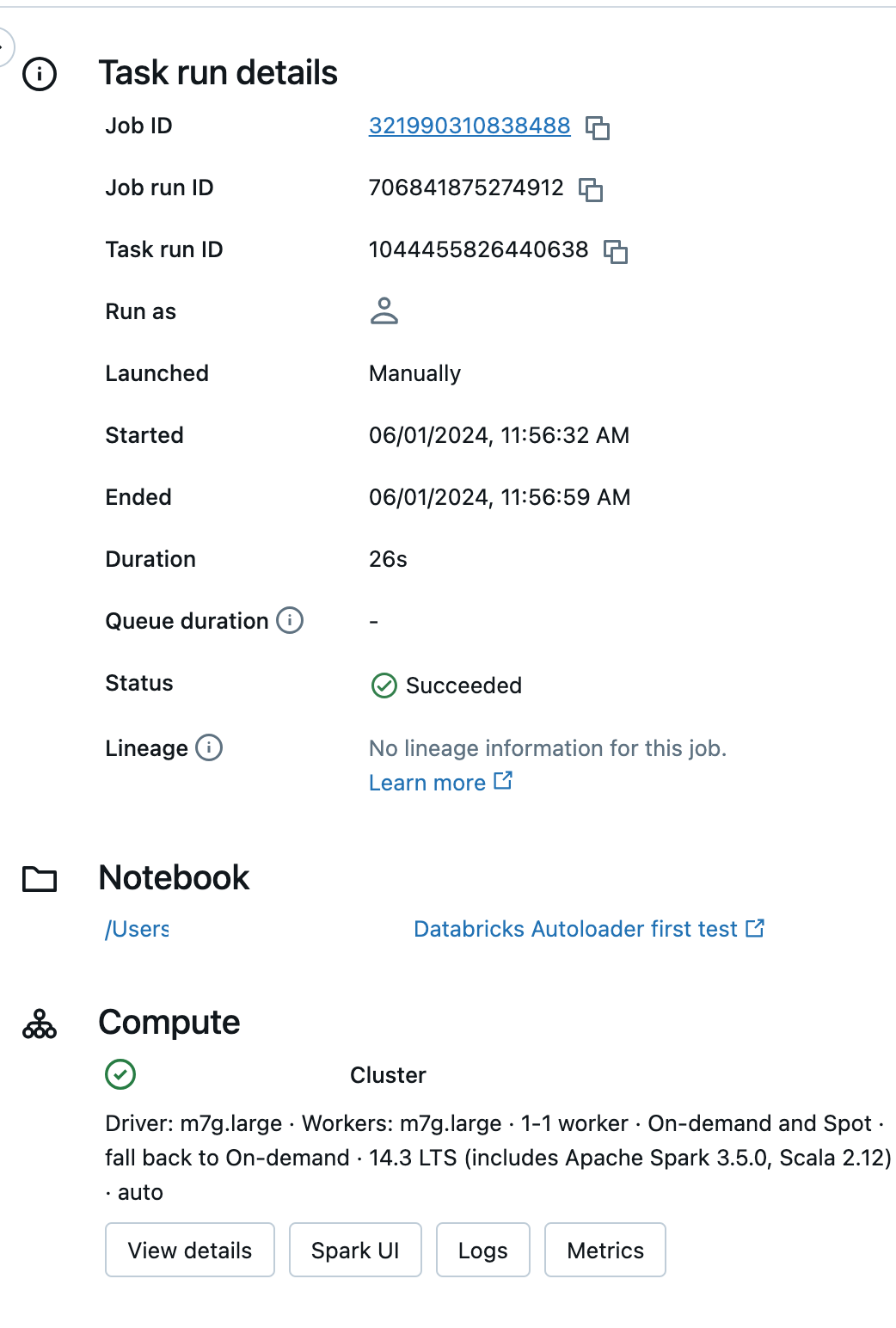This screenshot has width=896, height=1328.
Task: Click the green Succeeded status checkmark
Action: pyautogui.click(x=384, y=686)
